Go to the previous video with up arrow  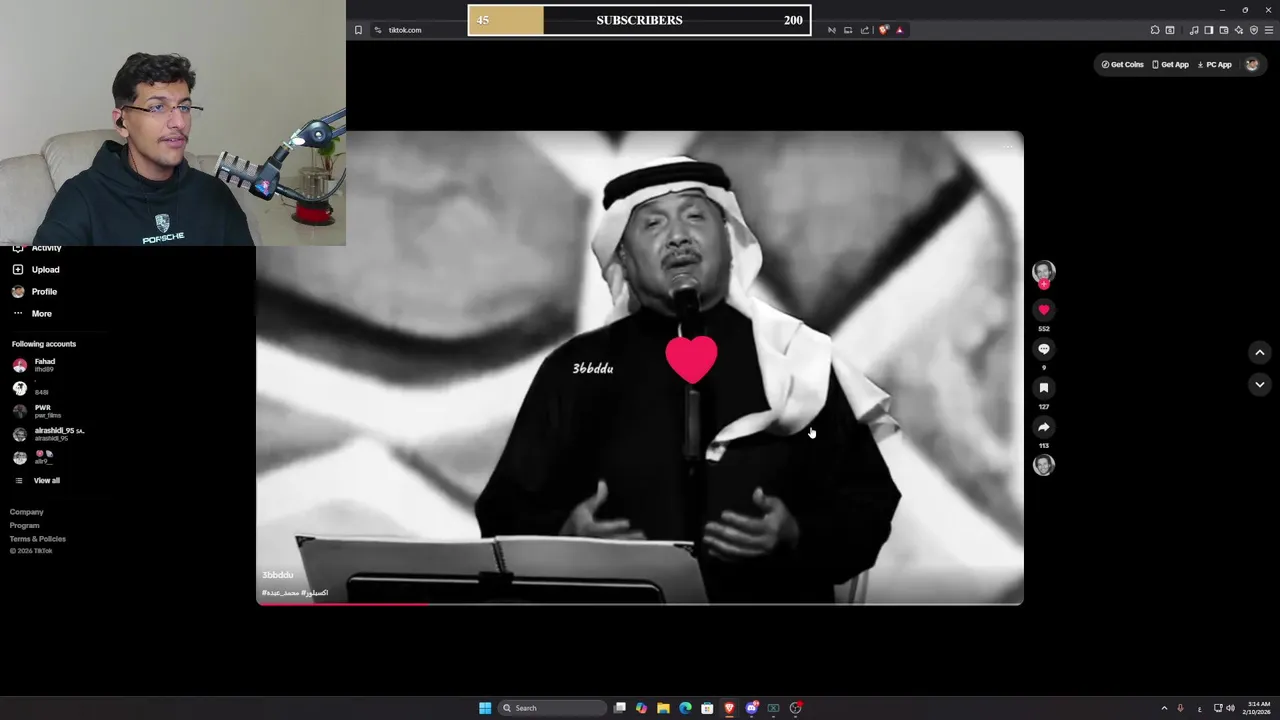click(x=1260, y=352)
